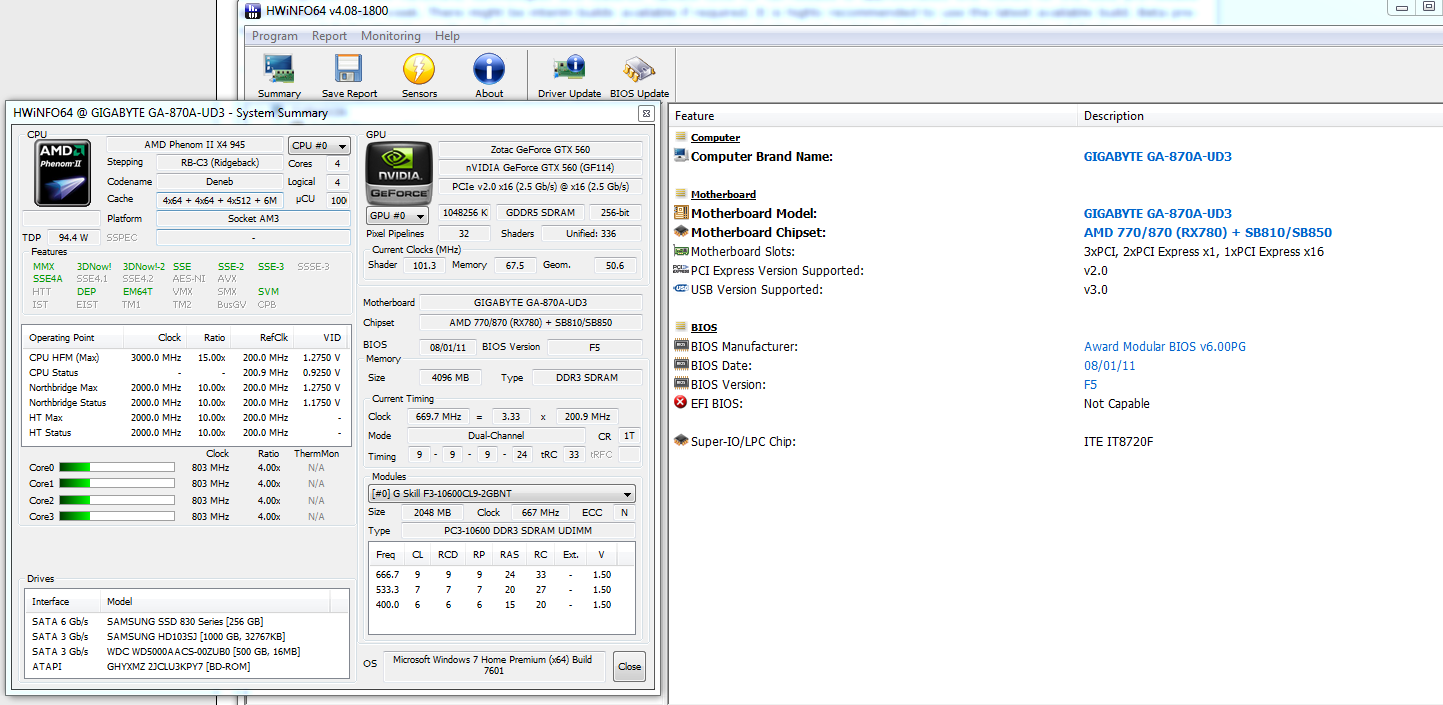Open the G Skill memory module dropdown

click(501, 494)
